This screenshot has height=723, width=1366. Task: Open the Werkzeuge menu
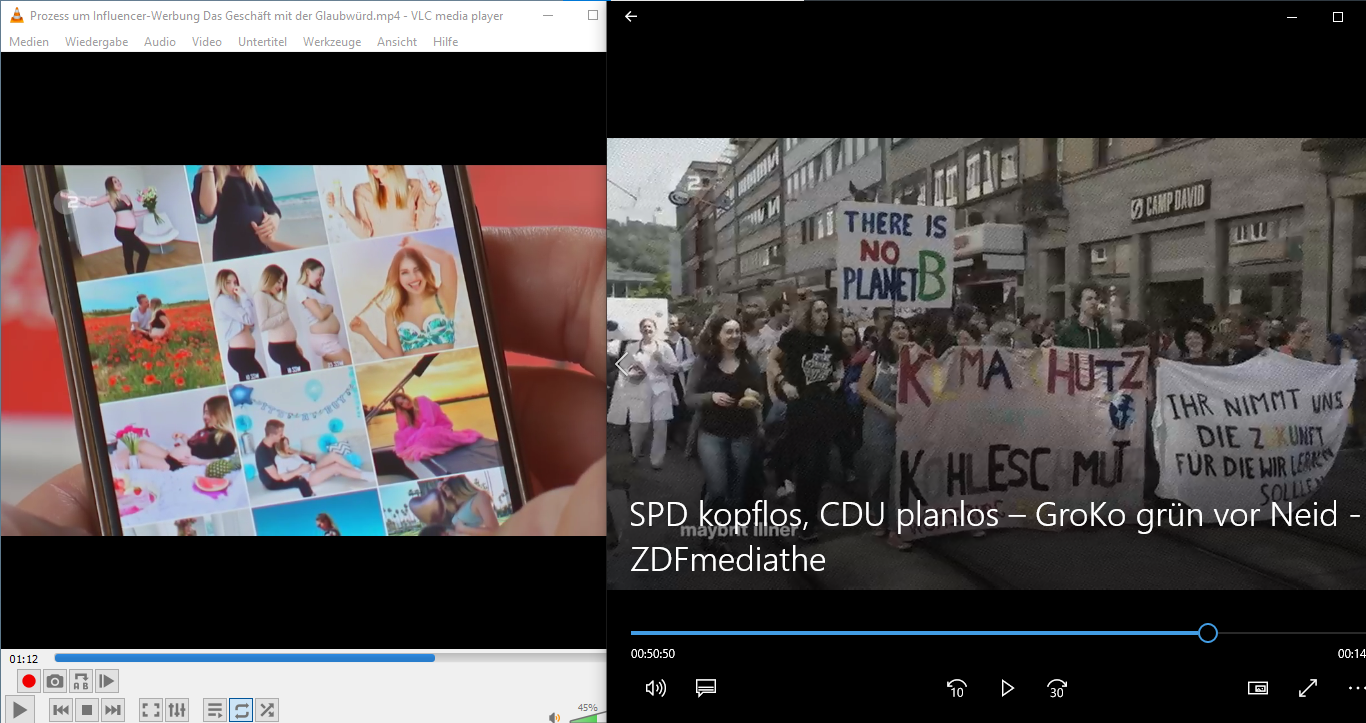[332, 42]
